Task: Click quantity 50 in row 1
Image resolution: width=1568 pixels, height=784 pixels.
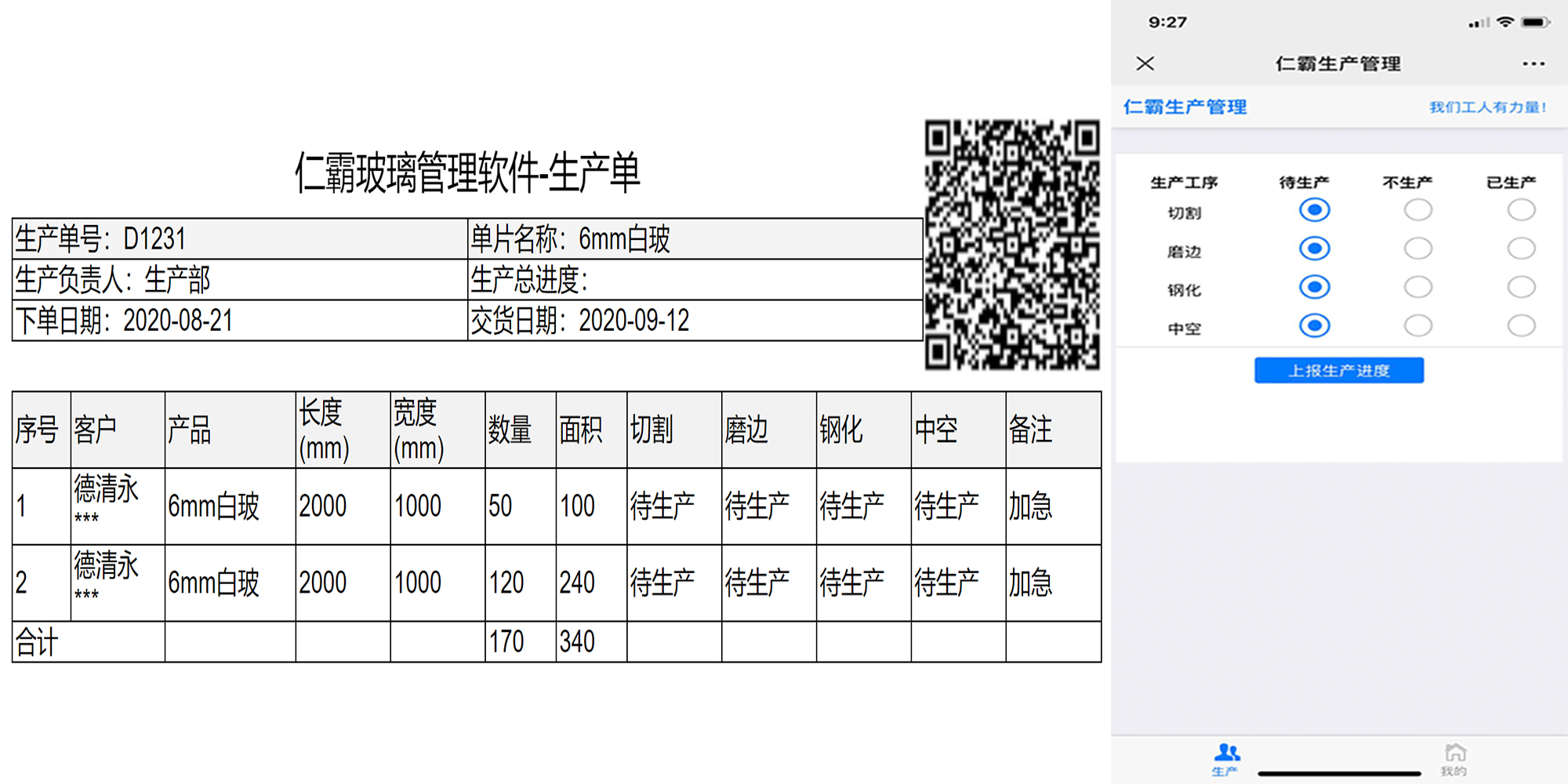Action: coord(500,506)
